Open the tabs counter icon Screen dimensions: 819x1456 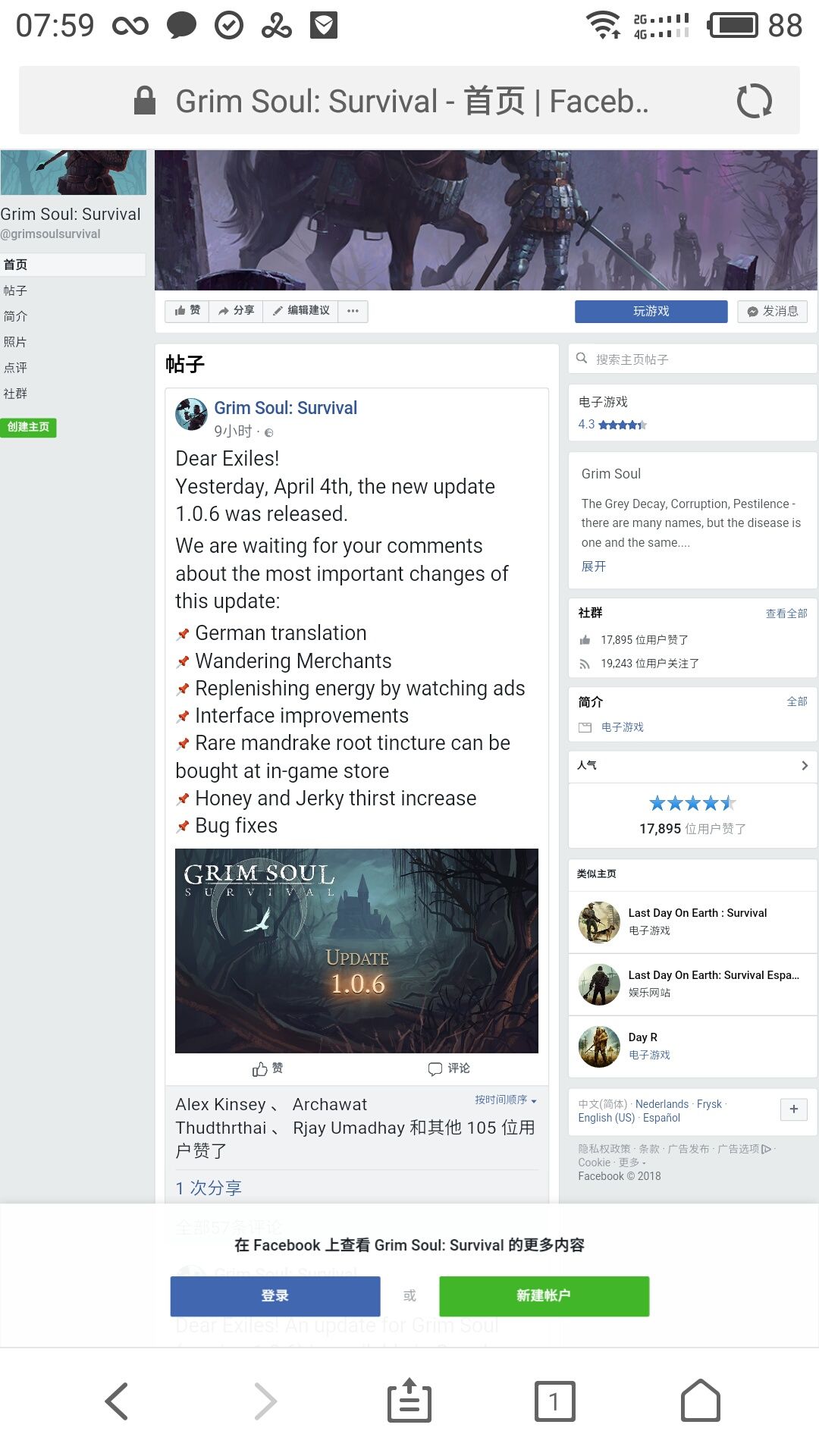click(554, 1401)
